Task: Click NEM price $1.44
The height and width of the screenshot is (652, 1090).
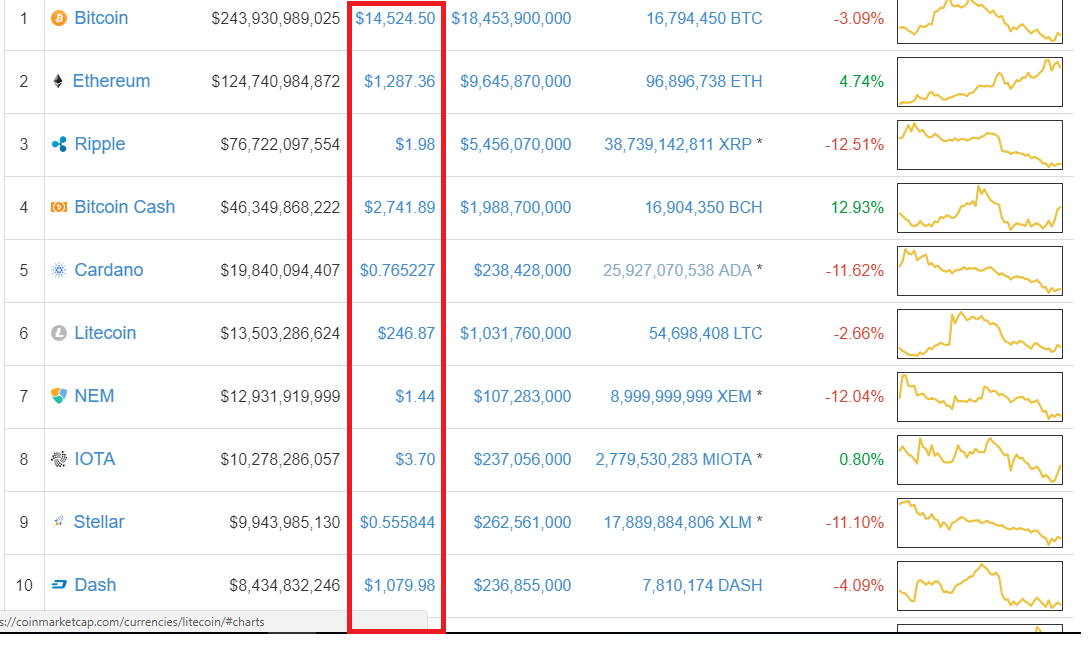Action: point(415,396)
